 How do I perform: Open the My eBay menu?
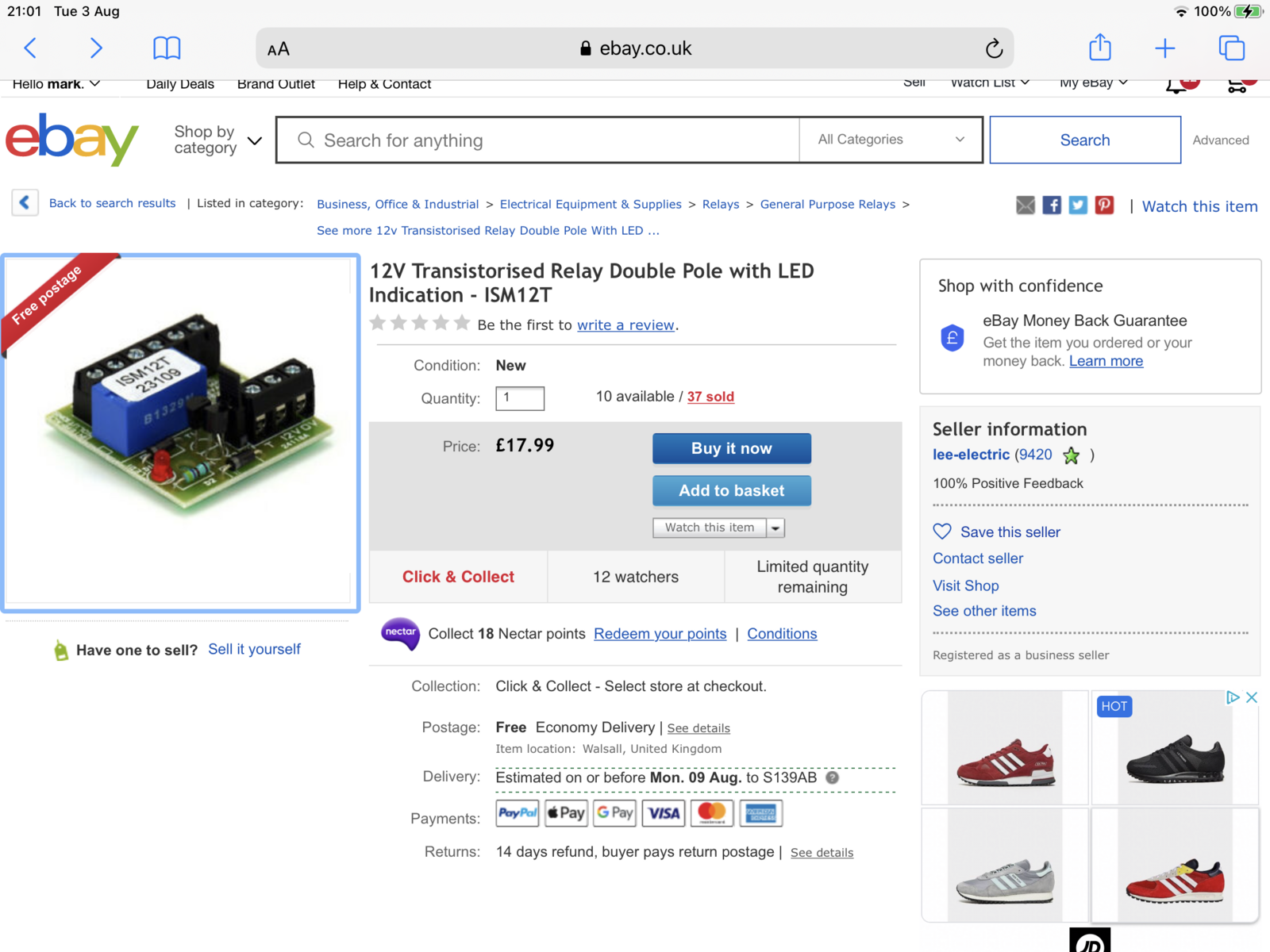tap(1093, 83)
